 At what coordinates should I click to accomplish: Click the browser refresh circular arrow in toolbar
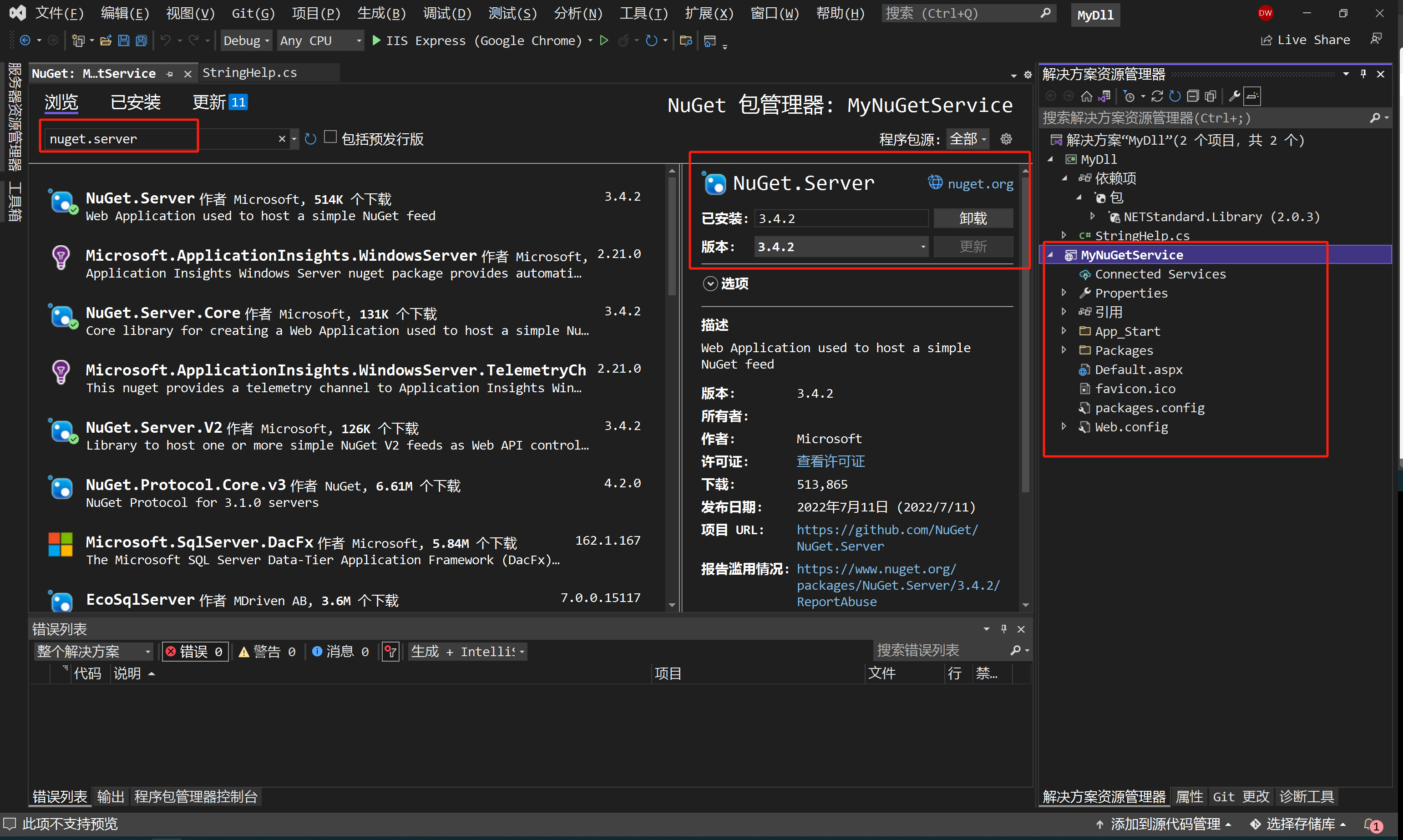(651, 40)
